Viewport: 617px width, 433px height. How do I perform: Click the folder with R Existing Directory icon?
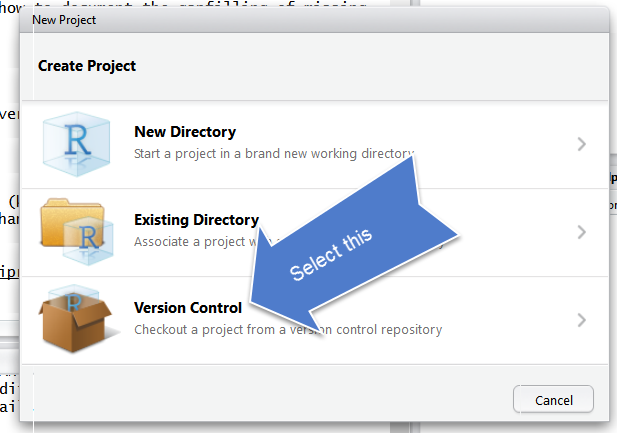point(77,232)
